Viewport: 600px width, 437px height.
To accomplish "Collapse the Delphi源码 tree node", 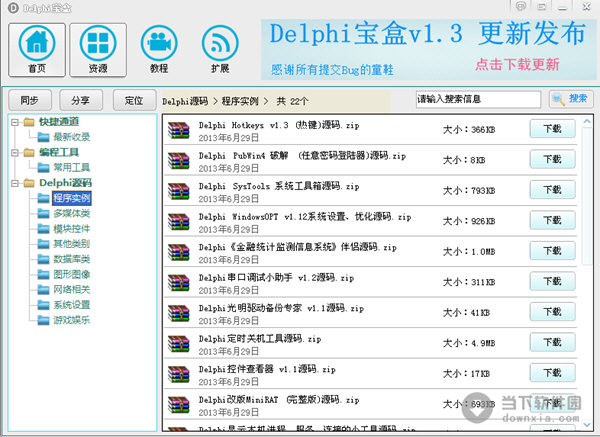I will 16,183.
